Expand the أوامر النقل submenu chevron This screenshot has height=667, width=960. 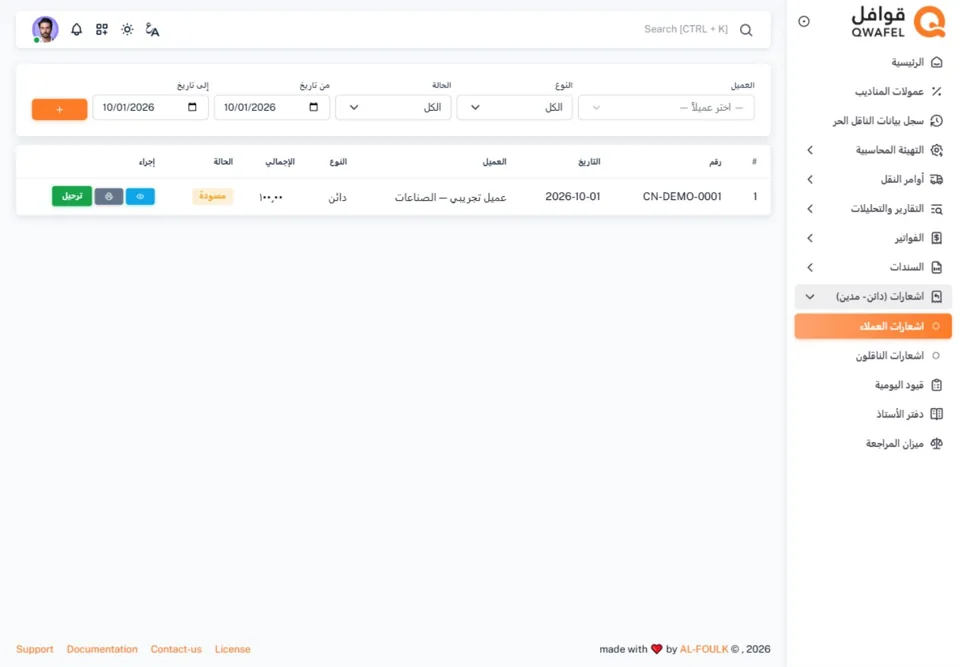[810, 179]
